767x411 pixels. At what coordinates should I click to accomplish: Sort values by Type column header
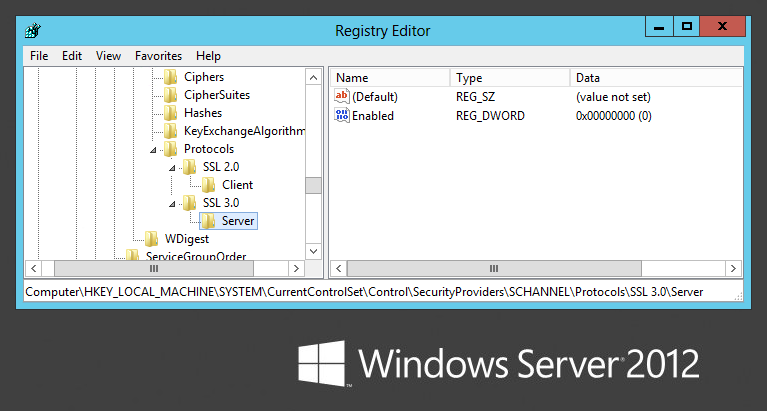coord(510,78)
